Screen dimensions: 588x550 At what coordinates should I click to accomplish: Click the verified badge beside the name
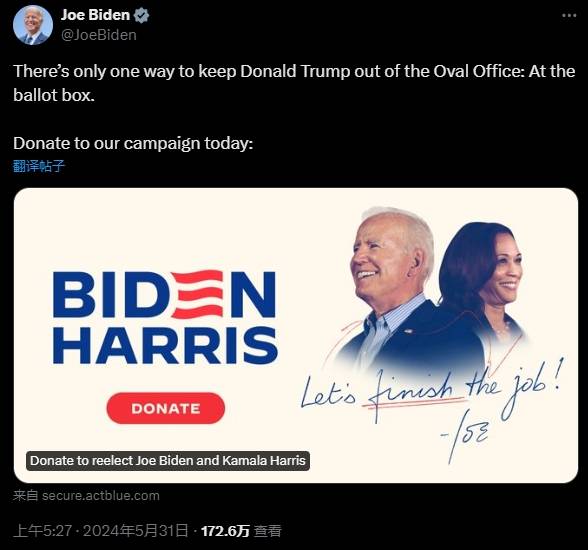[142, 15]
